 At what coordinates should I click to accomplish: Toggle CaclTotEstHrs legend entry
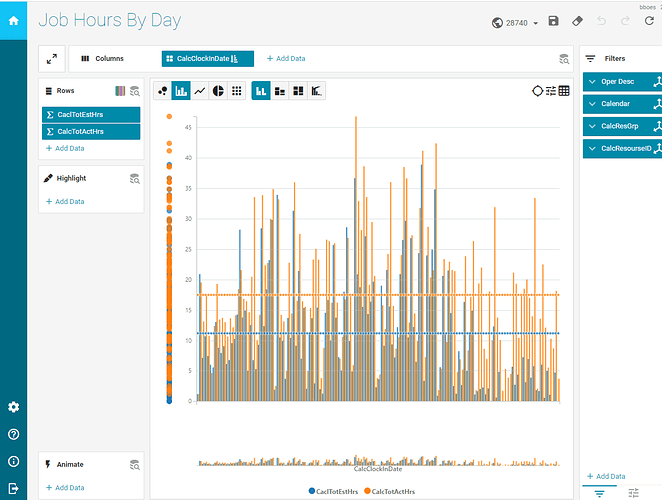[333, 492]
